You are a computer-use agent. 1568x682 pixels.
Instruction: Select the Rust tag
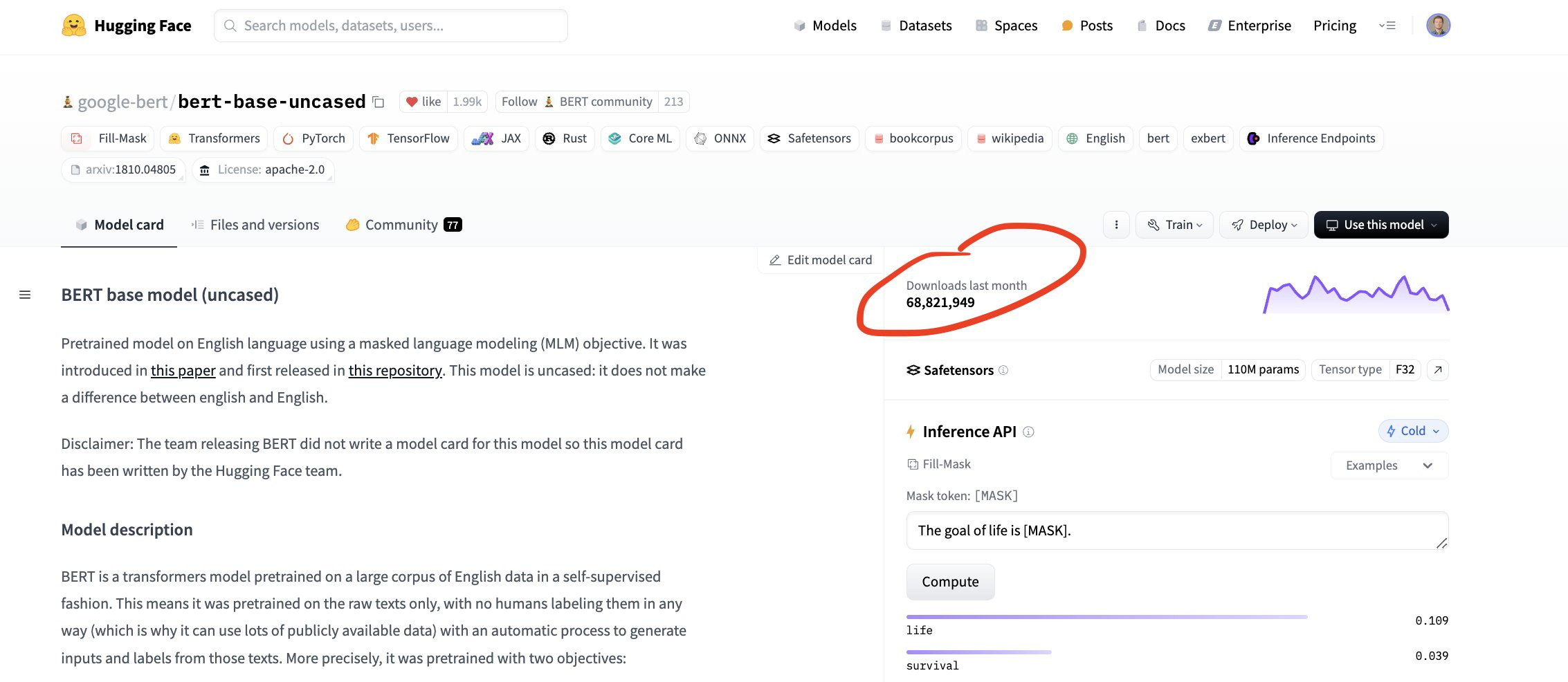click(565, 138)
